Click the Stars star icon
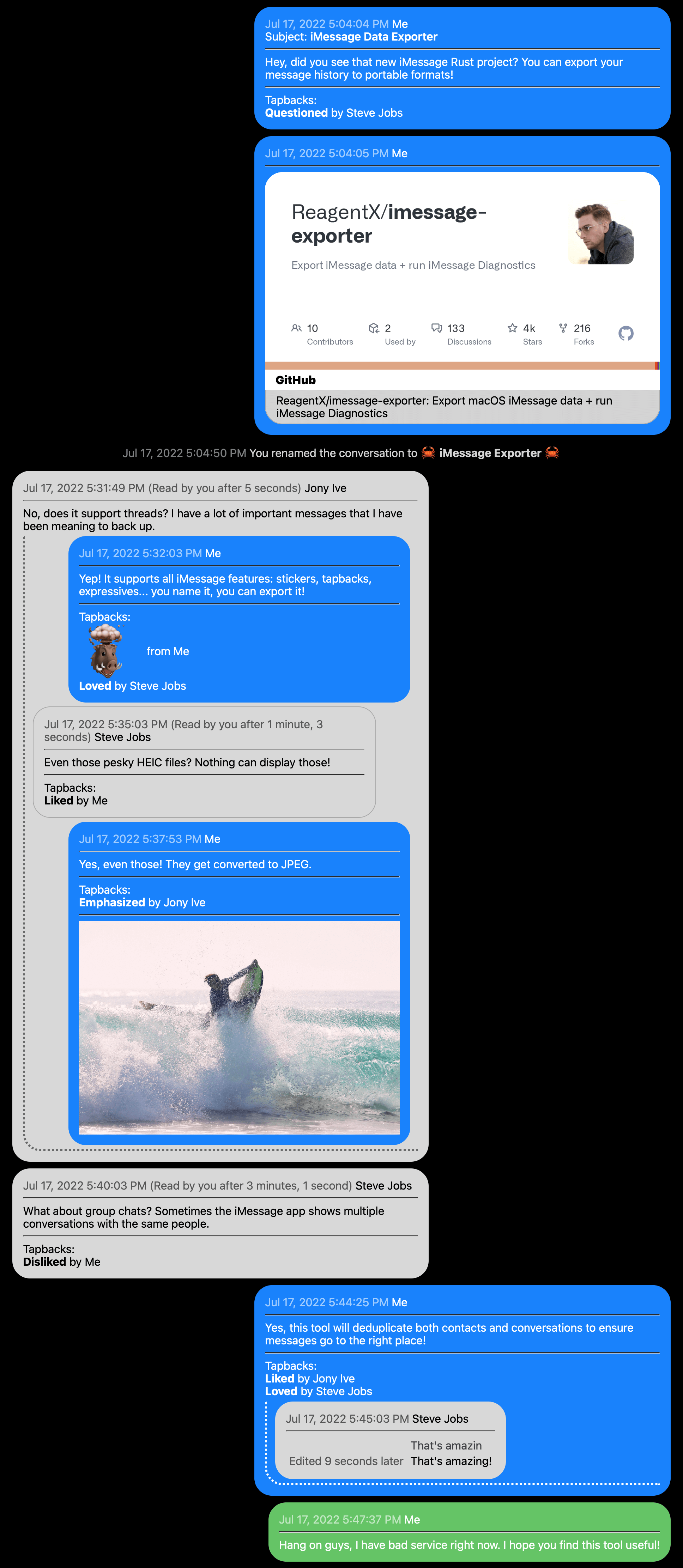The image size is (683, 1568). pos(513,328)
